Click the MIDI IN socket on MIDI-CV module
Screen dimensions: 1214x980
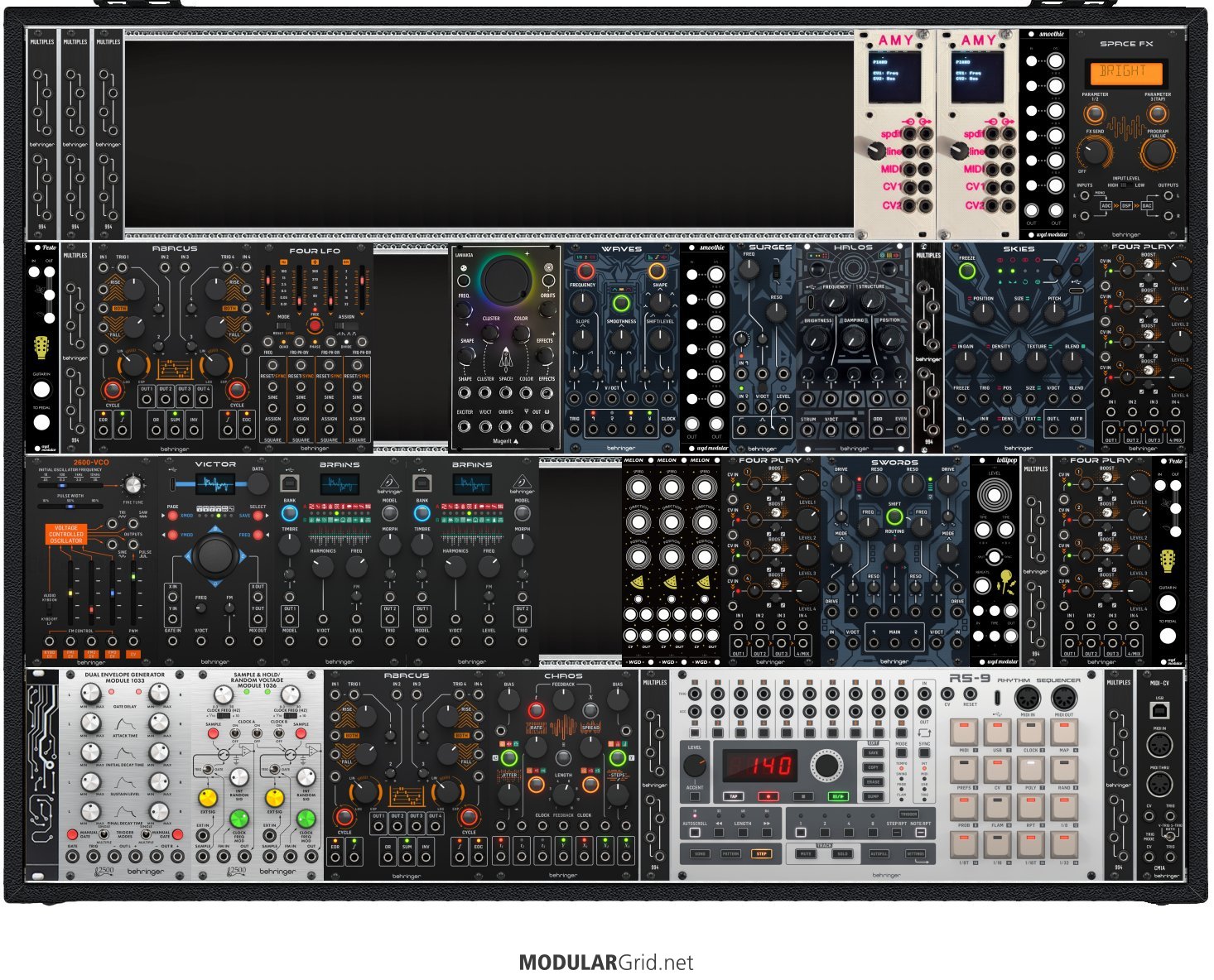1159,746
